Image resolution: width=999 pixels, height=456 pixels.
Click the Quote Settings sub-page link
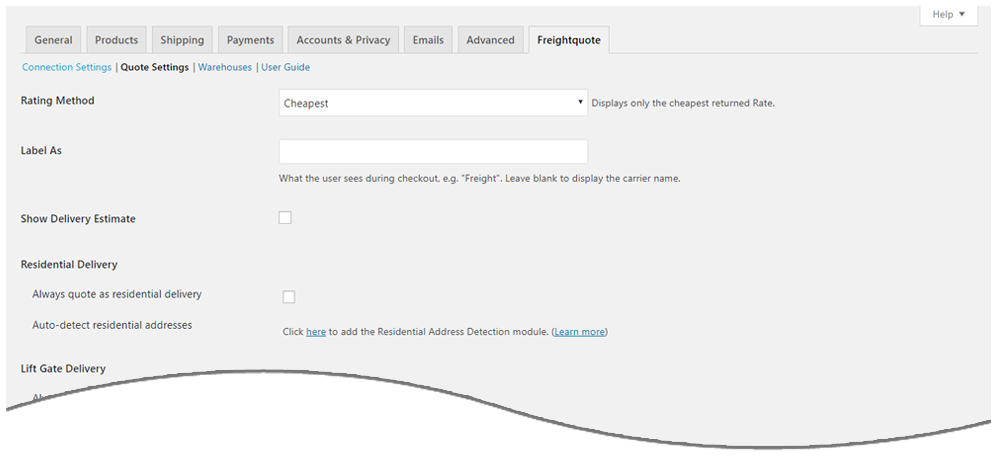pyautogui.click(x=154, y=67)
